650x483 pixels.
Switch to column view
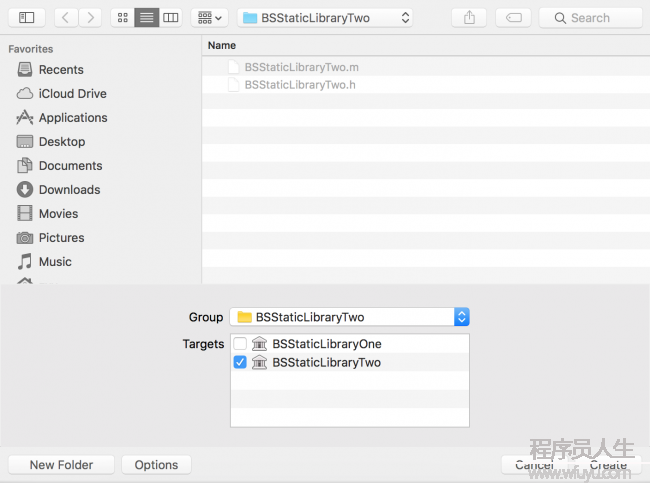(170, 18)
